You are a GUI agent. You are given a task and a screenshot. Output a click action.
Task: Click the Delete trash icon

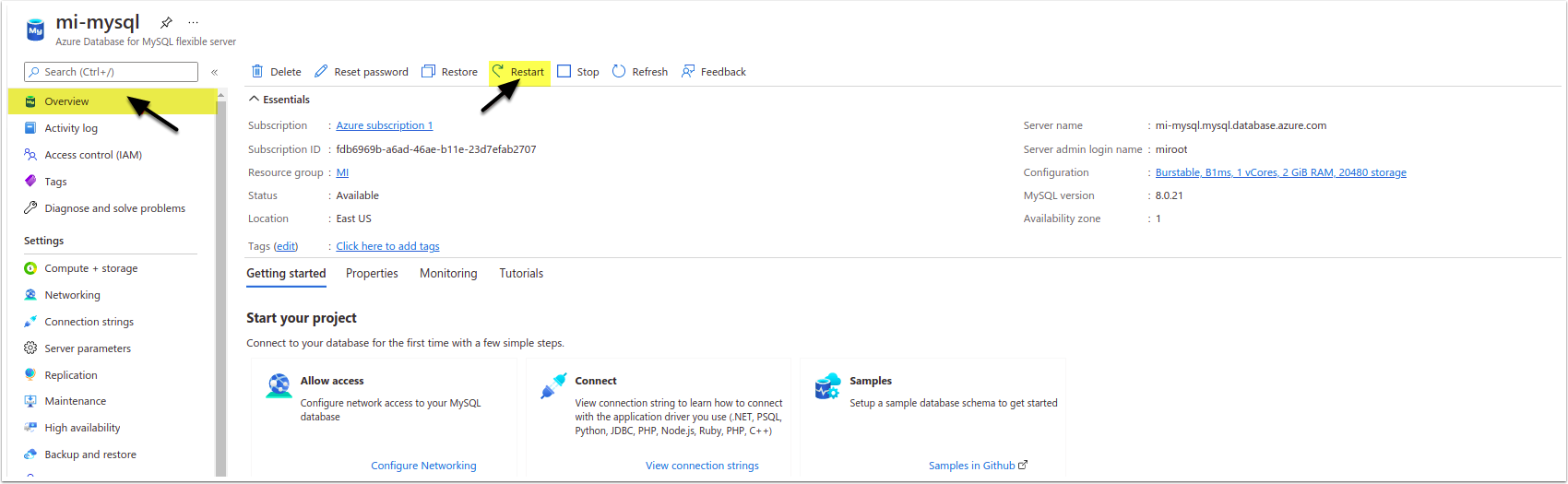coord(257,71)
